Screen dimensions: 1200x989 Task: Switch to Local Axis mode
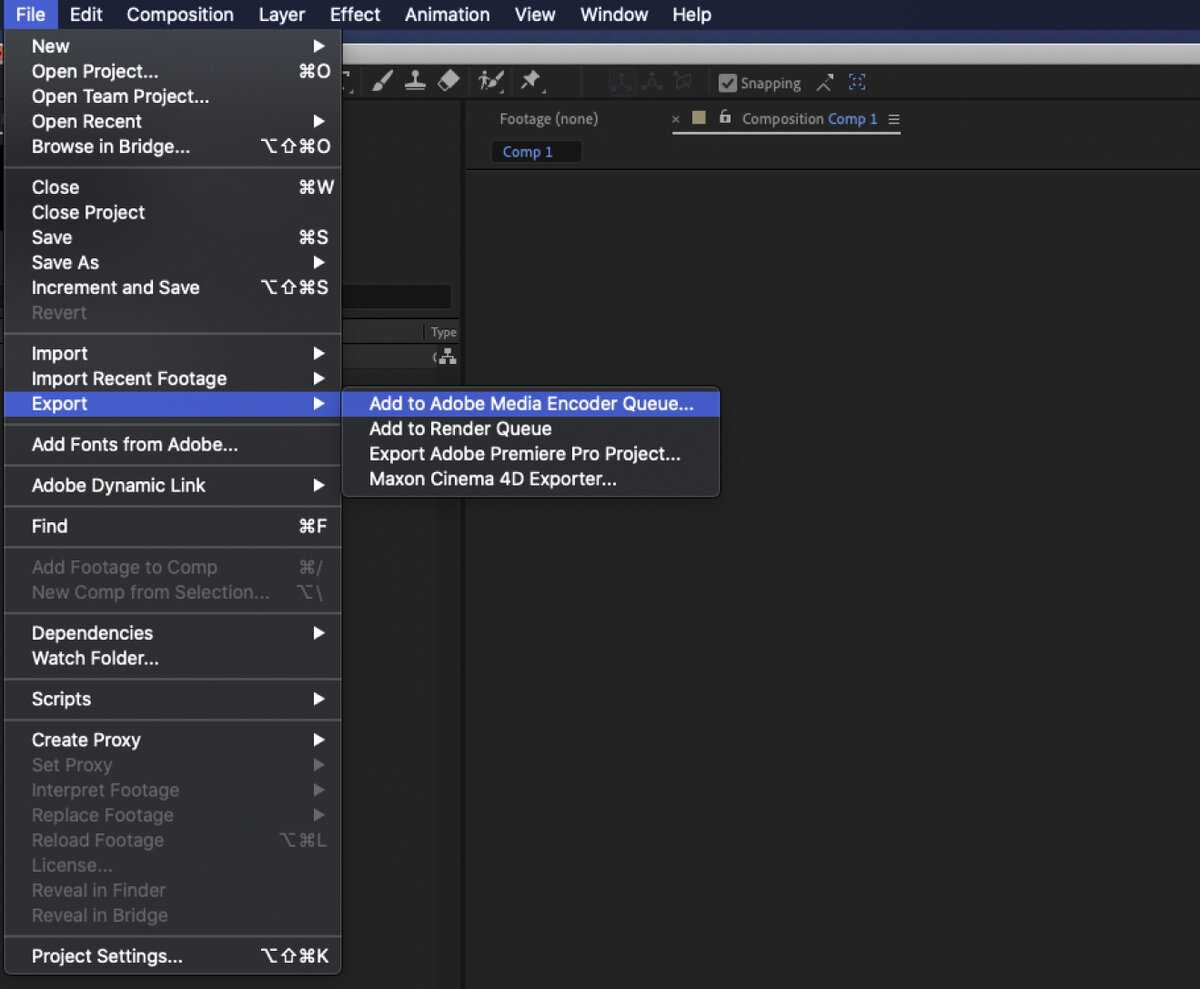pos(620,82)
